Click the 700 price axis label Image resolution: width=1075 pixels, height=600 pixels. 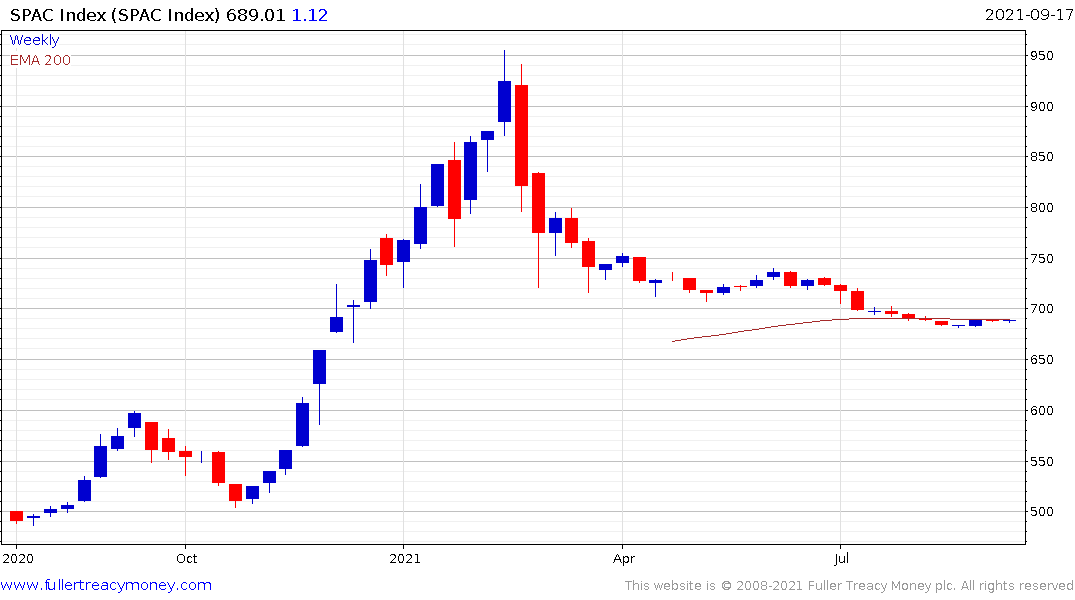(1041, 309)
